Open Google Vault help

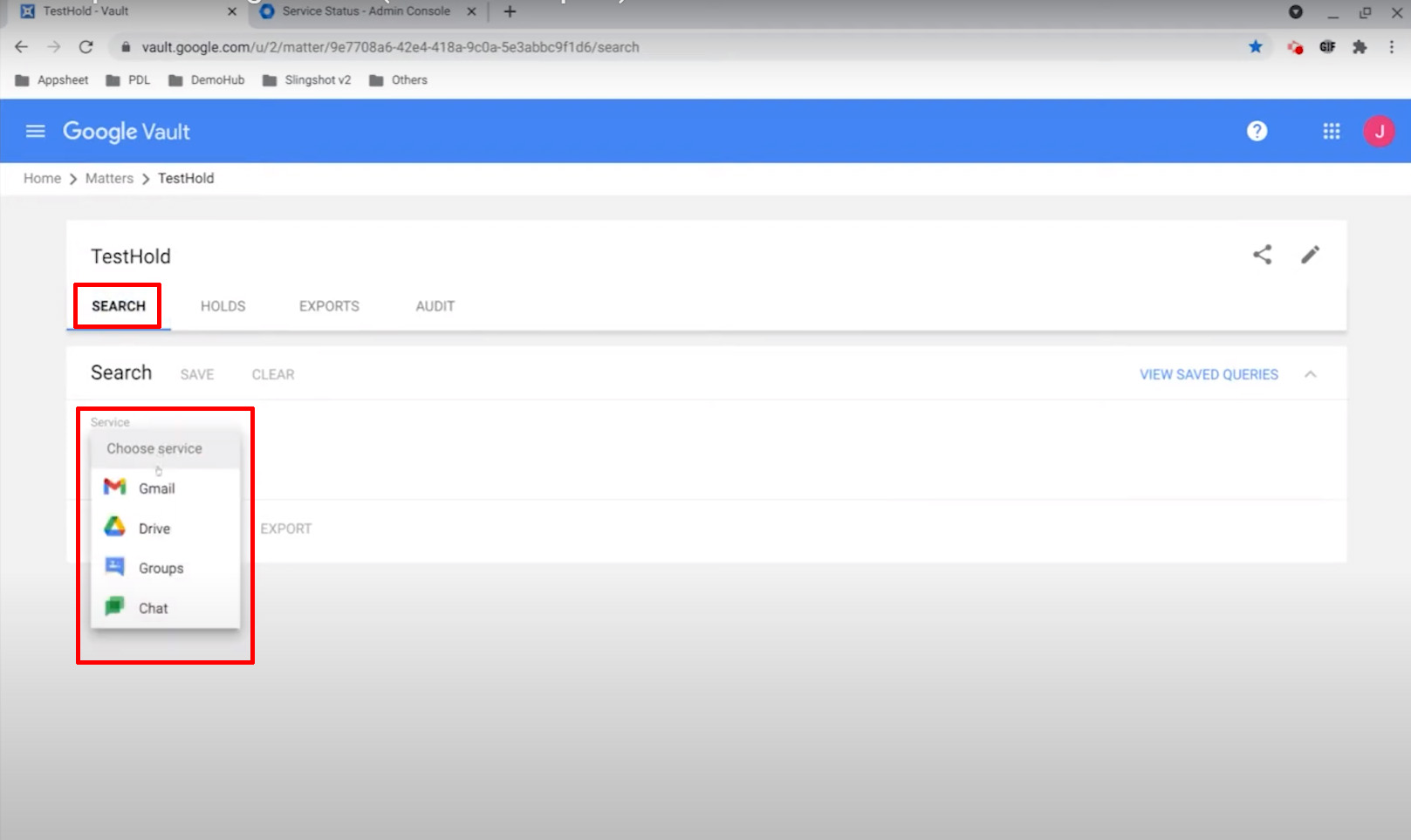tap(1257, 131)
